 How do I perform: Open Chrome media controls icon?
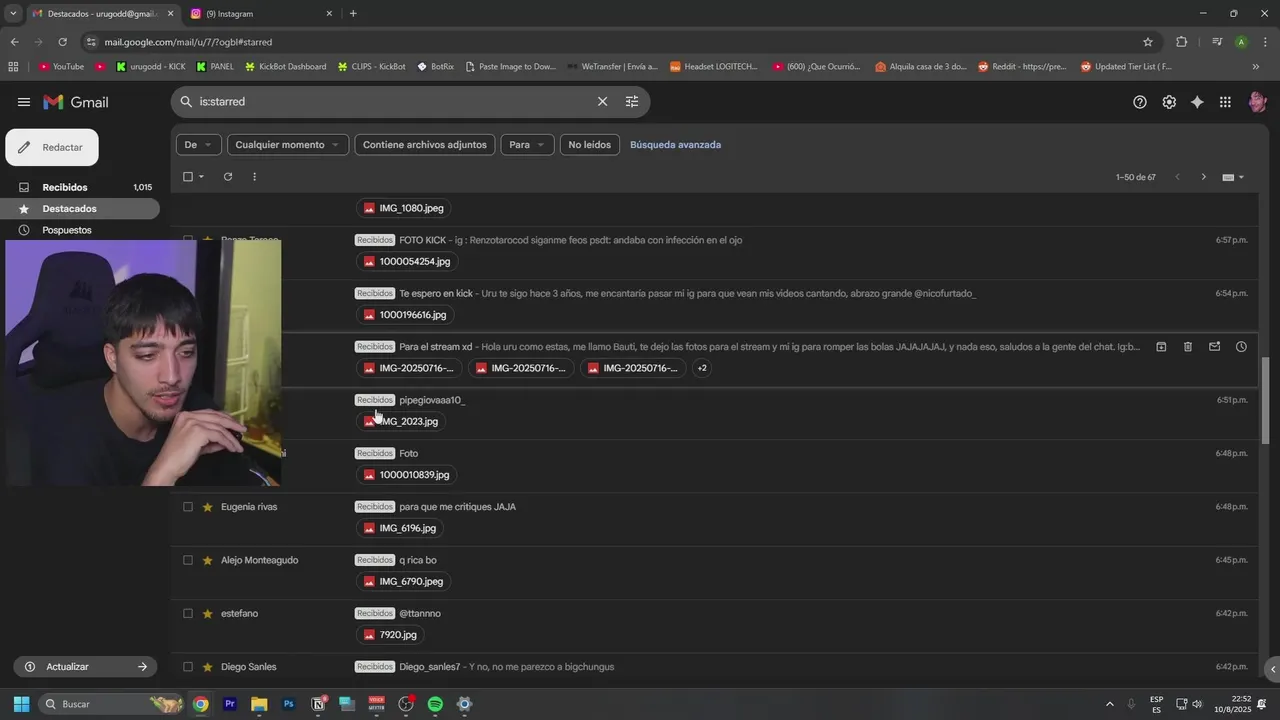click(1217, 42)
